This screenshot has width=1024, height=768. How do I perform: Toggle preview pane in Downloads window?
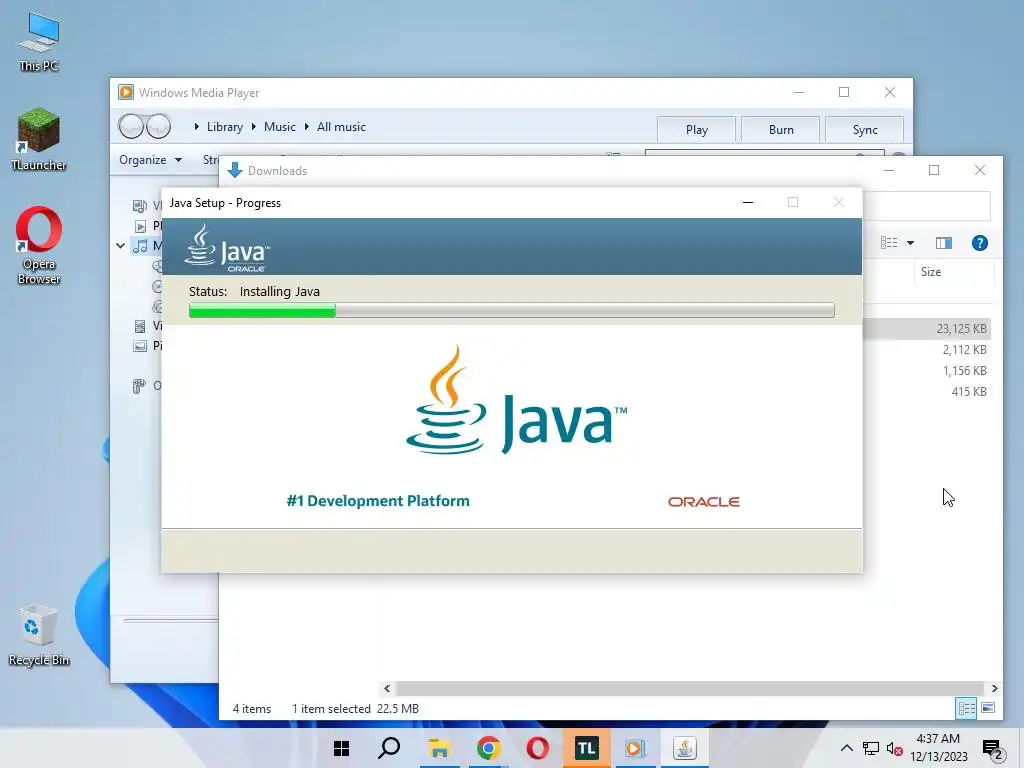tap(944, 243)
